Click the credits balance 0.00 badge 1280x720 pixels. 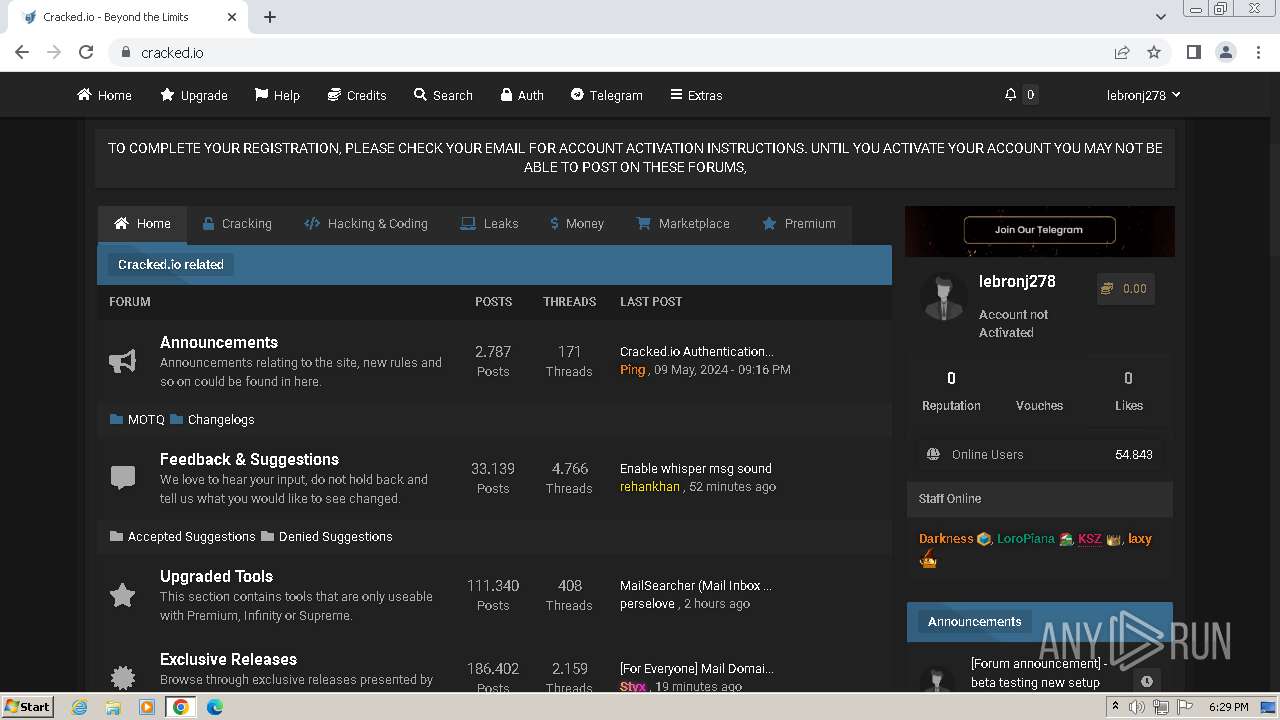(x=1125, y=288)
